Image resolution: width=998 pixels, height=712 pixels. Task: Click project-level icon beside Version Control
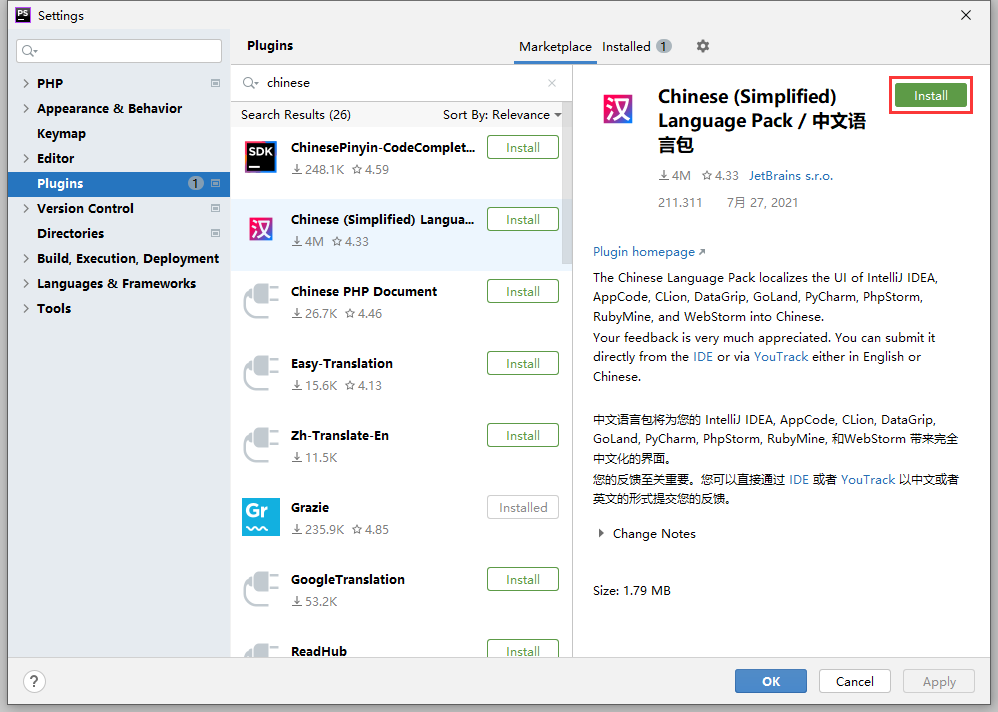tap(215, 208)
